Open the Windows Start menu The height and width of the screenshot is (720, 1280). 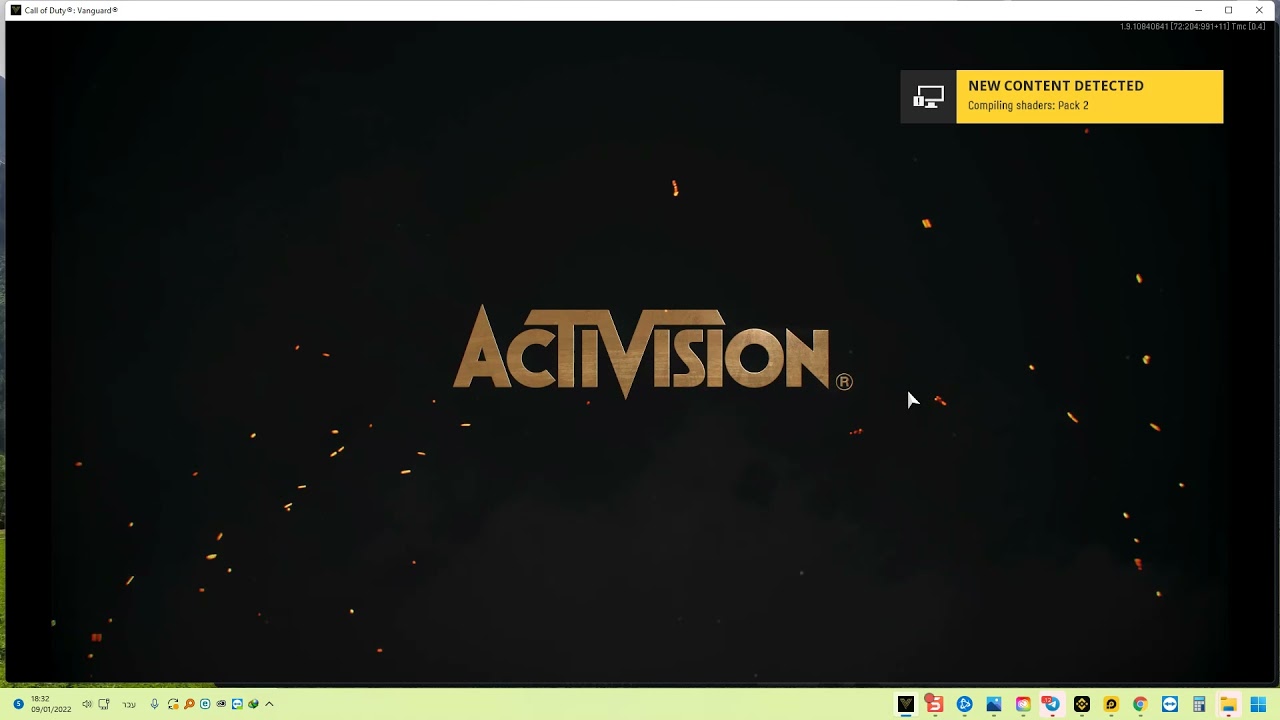point(1258,704)
